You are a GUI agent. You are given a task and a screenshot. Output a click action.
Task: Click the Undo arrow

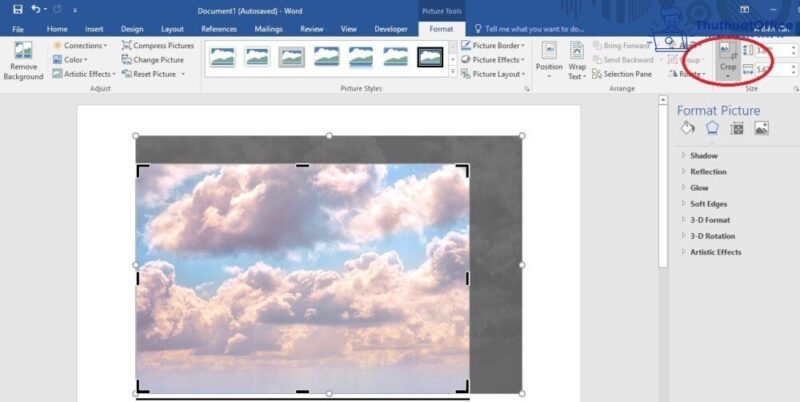pos(37,9)
